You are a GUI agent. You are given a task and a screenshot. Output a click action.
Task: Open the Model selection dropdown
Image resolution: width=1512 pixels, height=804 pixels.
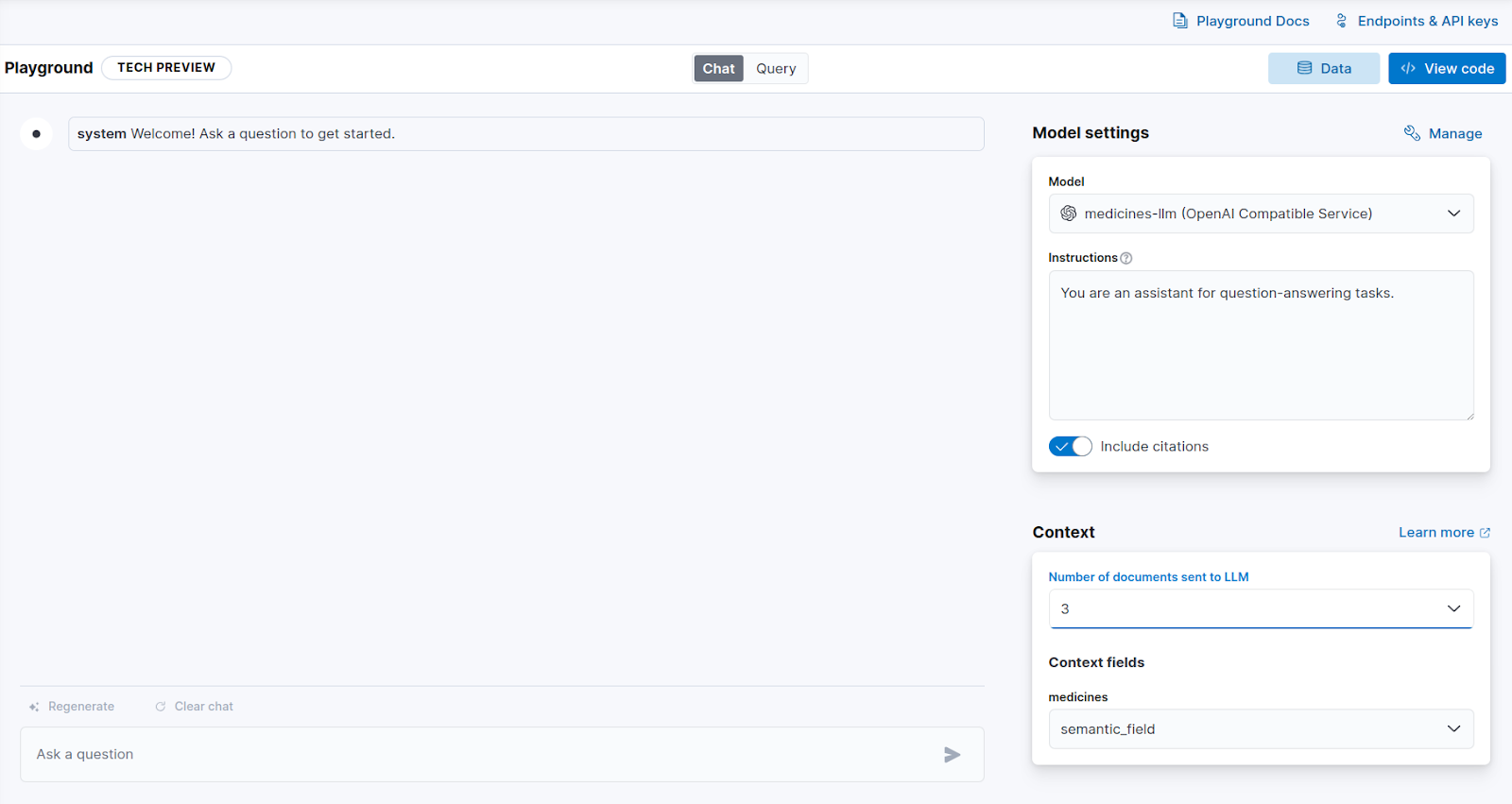pos(1261,214)
